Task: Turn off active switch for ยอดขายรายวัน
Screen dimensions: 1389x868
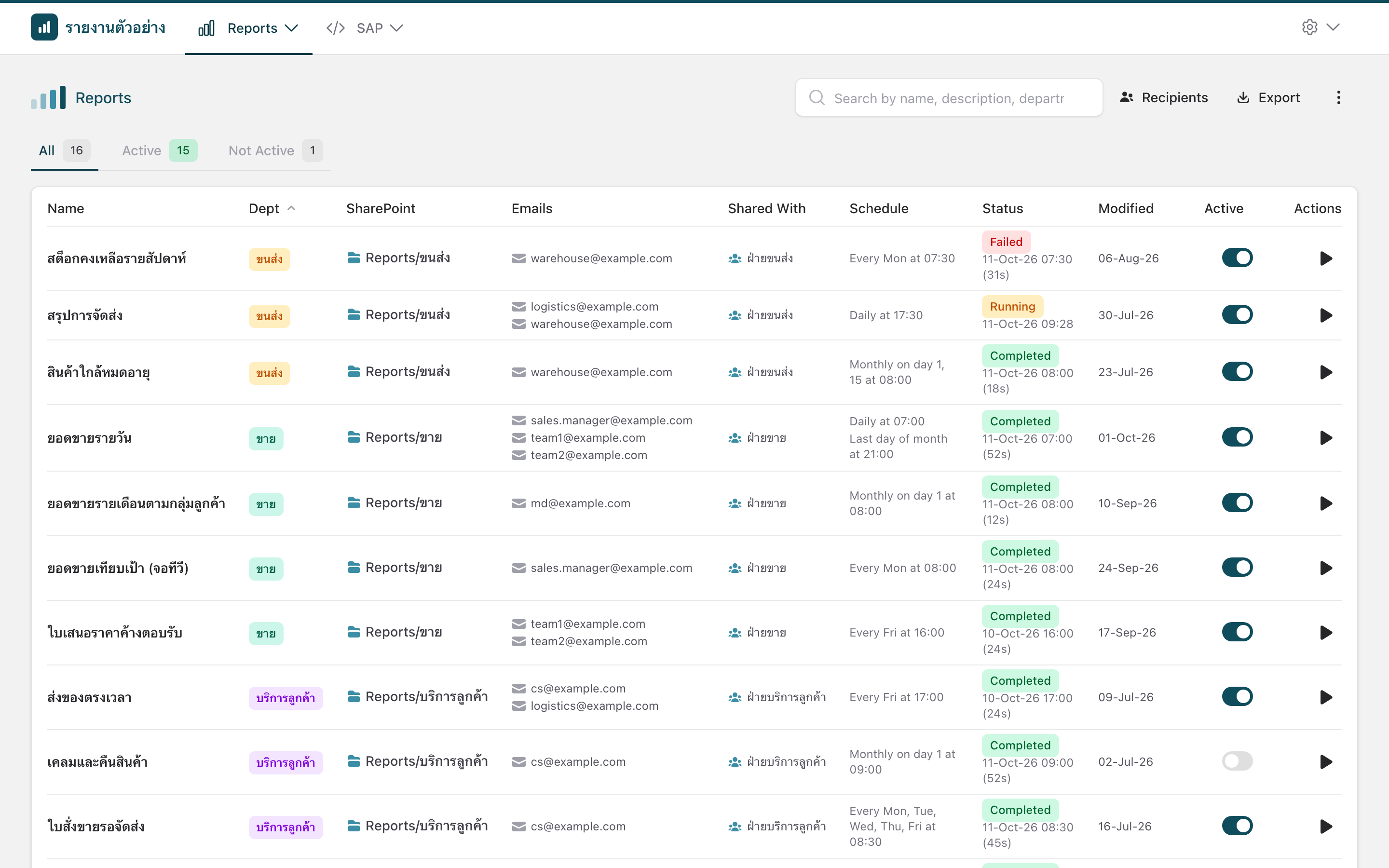Action: pyautogui.click(x=1237, y=437)
